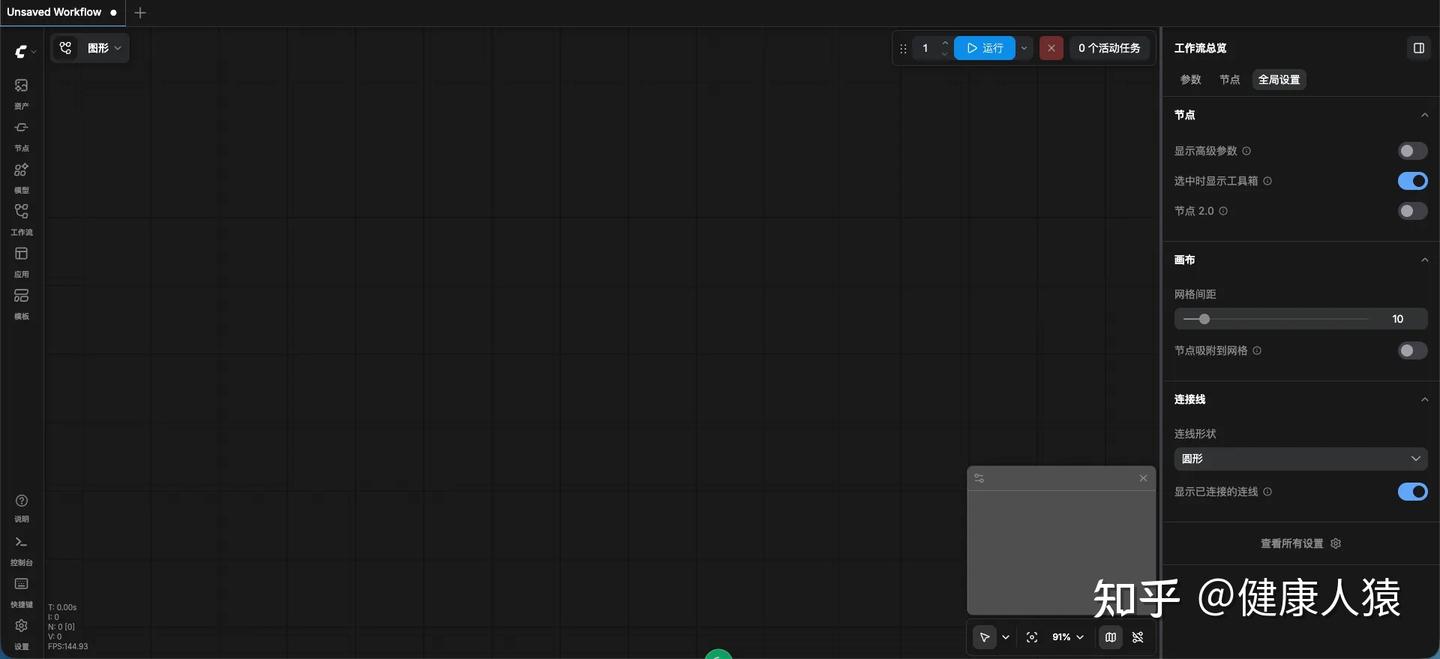The width and height of the screenshot is (1440, 659).
Task: Toggle link visibility icon in canvas toolbar
Action: click(1138, 637)
